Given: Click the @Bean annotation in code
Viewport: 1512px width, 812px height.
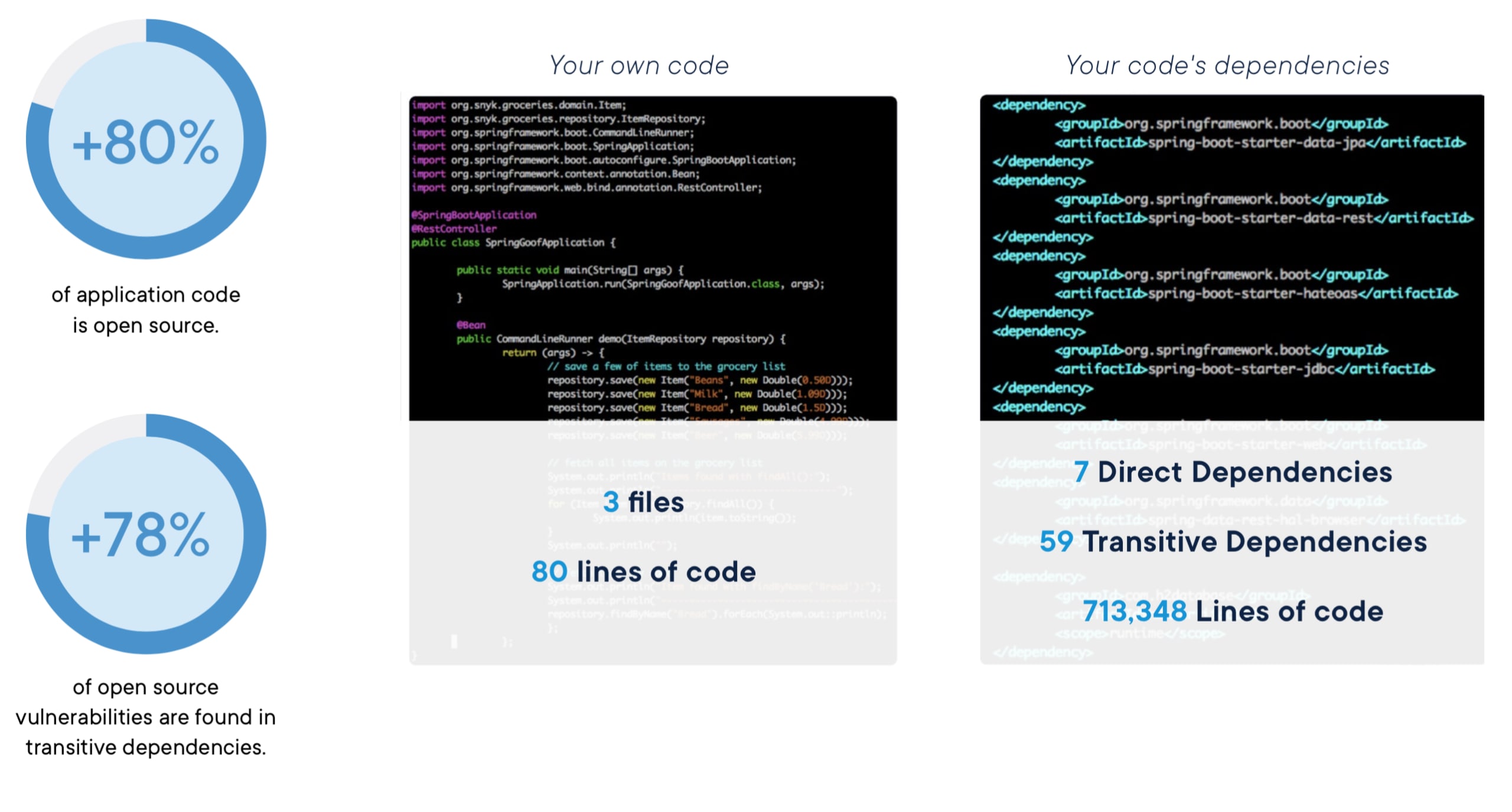Looking at the screenshot, I should [x=471, y=324].
